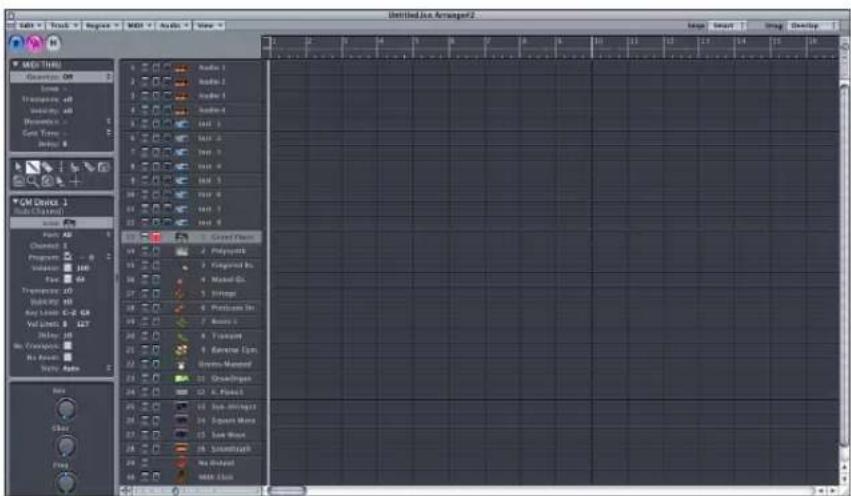Open the View menu

(x=209, y=26)
